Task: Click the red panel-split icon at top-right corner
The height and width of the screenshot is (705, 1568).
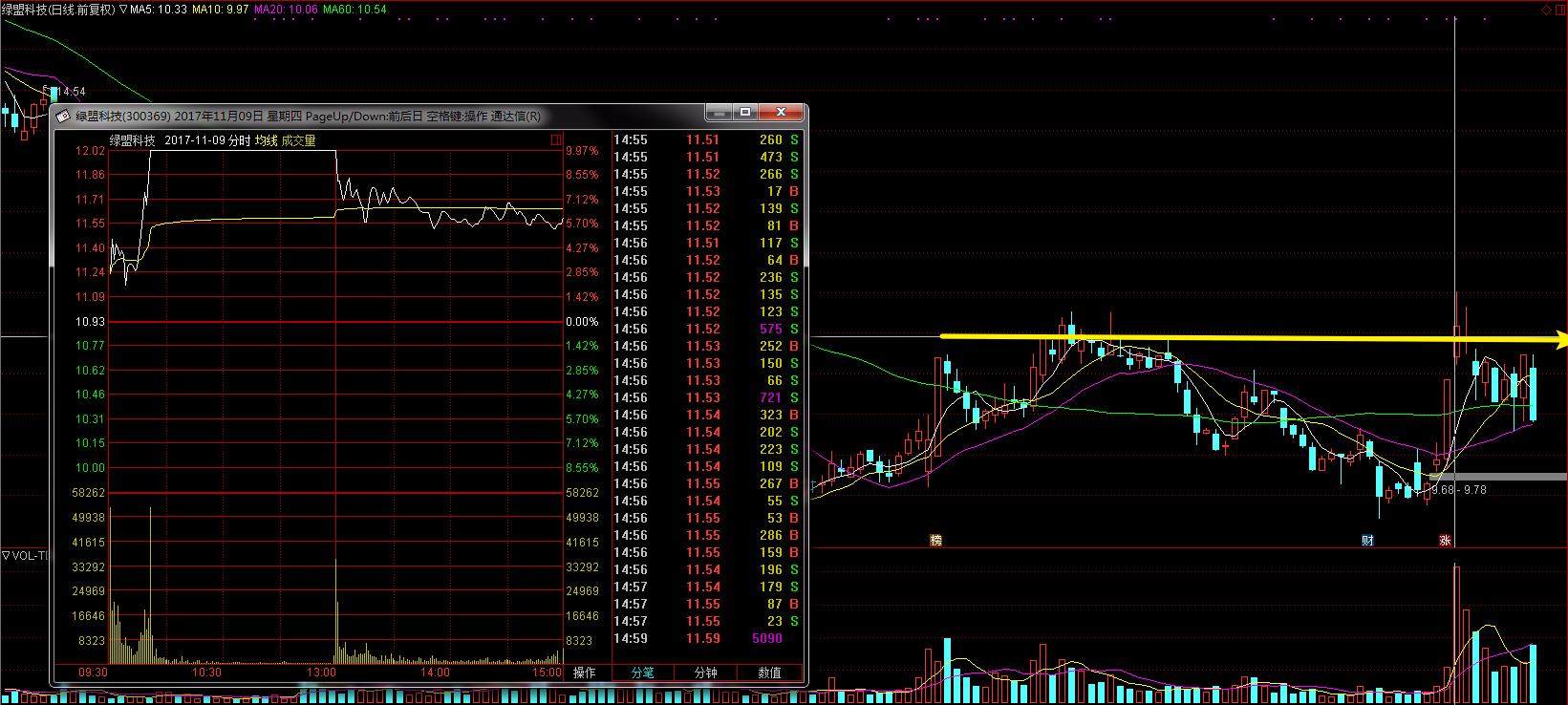Action: [1558, 9]
